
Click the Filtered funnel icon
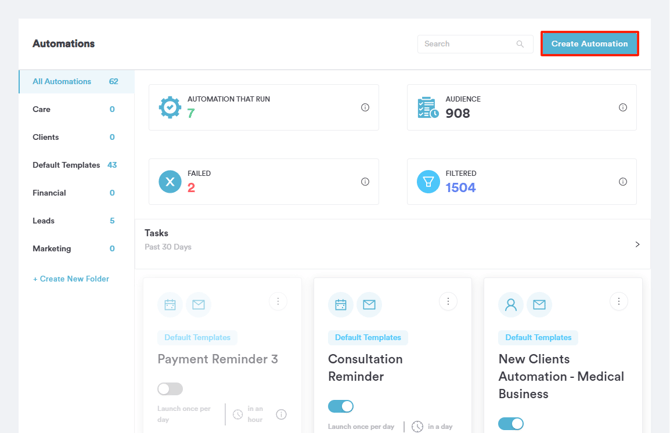tap(428, 182)
